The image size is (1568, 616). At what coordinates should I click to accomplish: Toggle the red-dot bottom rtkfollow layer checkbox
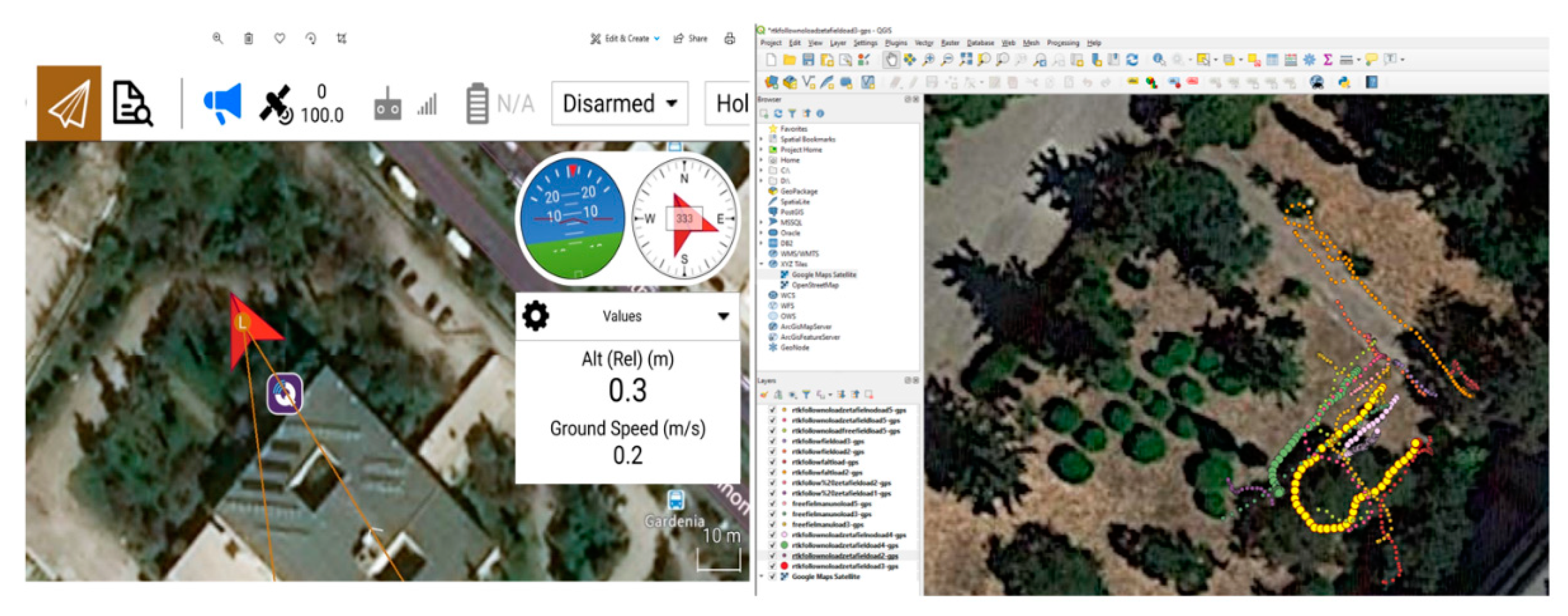773,566
